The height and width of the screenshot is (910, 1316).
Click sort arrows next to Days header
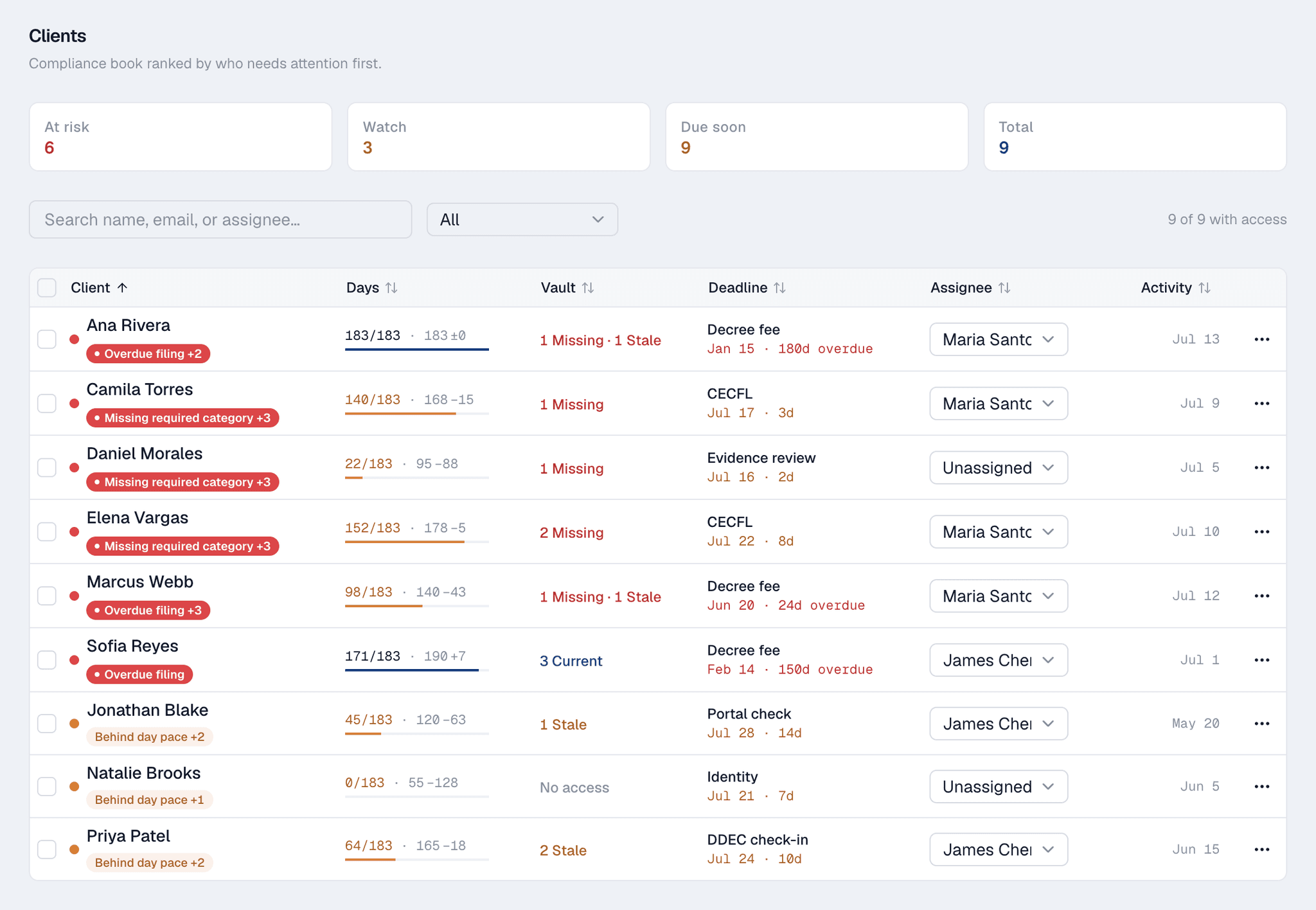click(x=391, y=288)
